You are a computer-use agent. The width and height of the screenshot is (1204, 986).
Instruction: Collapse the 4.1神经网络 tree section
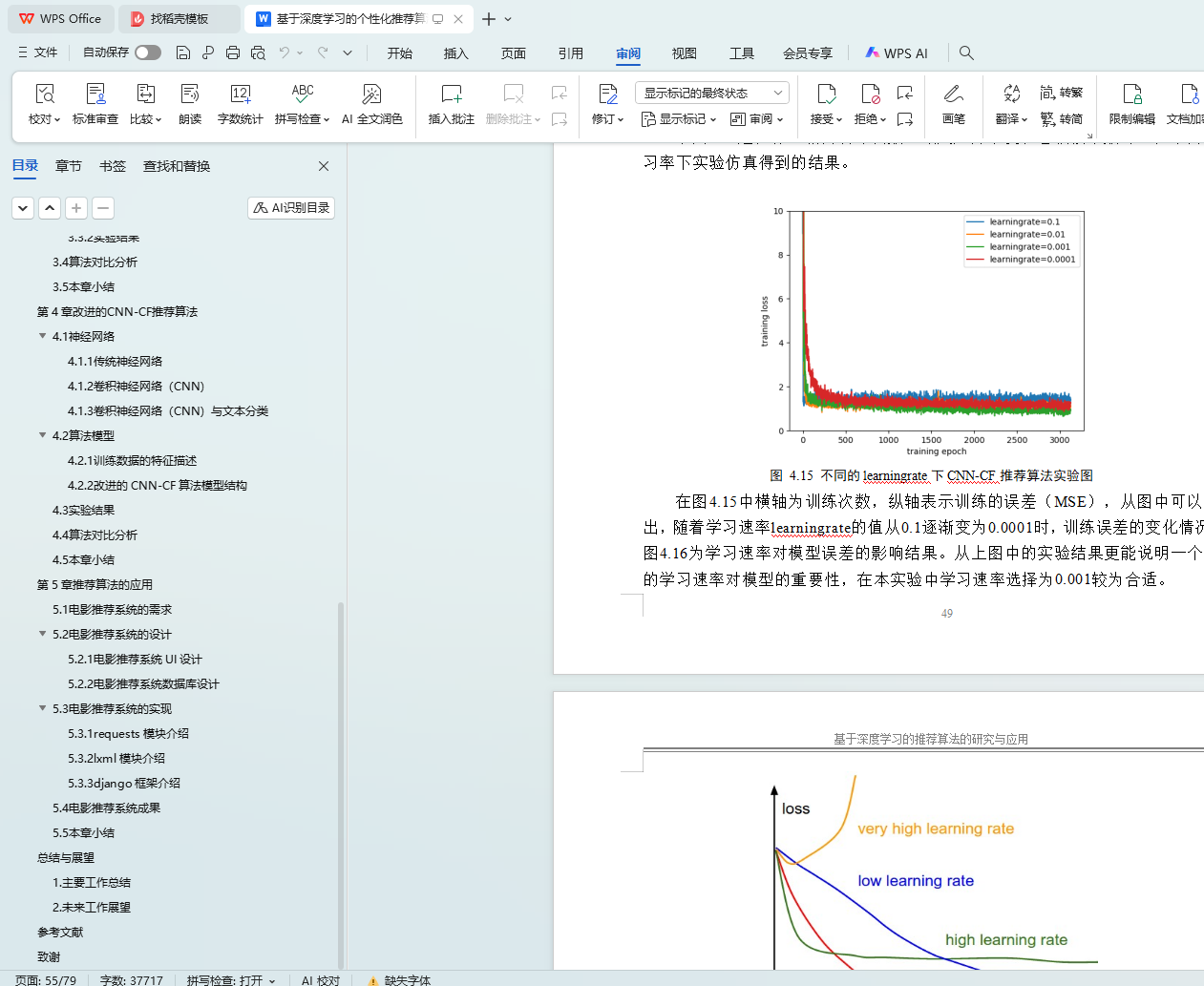pos(42,336)
